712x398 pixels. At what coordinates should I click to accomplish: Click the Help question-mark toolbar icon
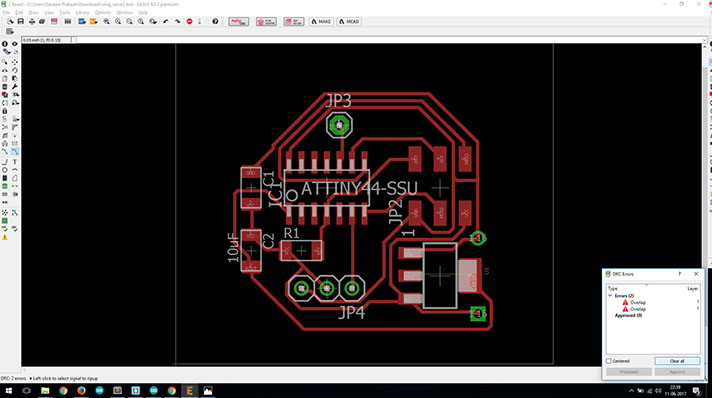[x=215, y=21]
